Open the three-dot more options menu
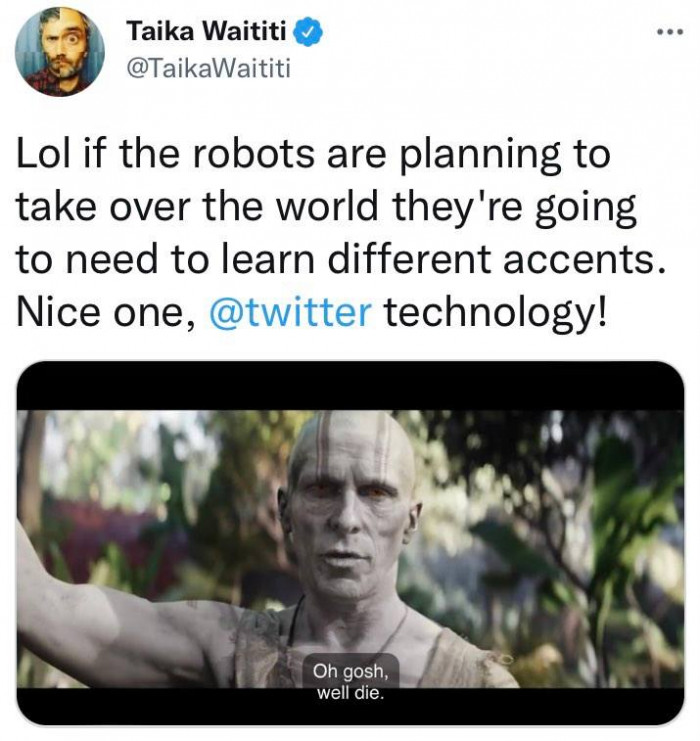This screenshot has width=700, height=741. (x=670, y=32)
